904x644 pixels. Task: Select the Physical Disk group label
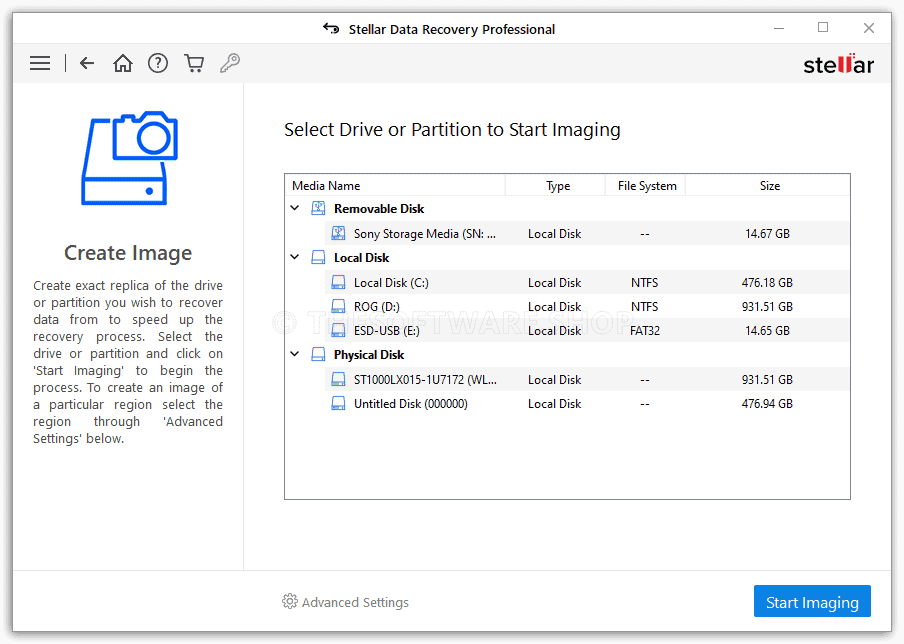(x=369, y=355)
